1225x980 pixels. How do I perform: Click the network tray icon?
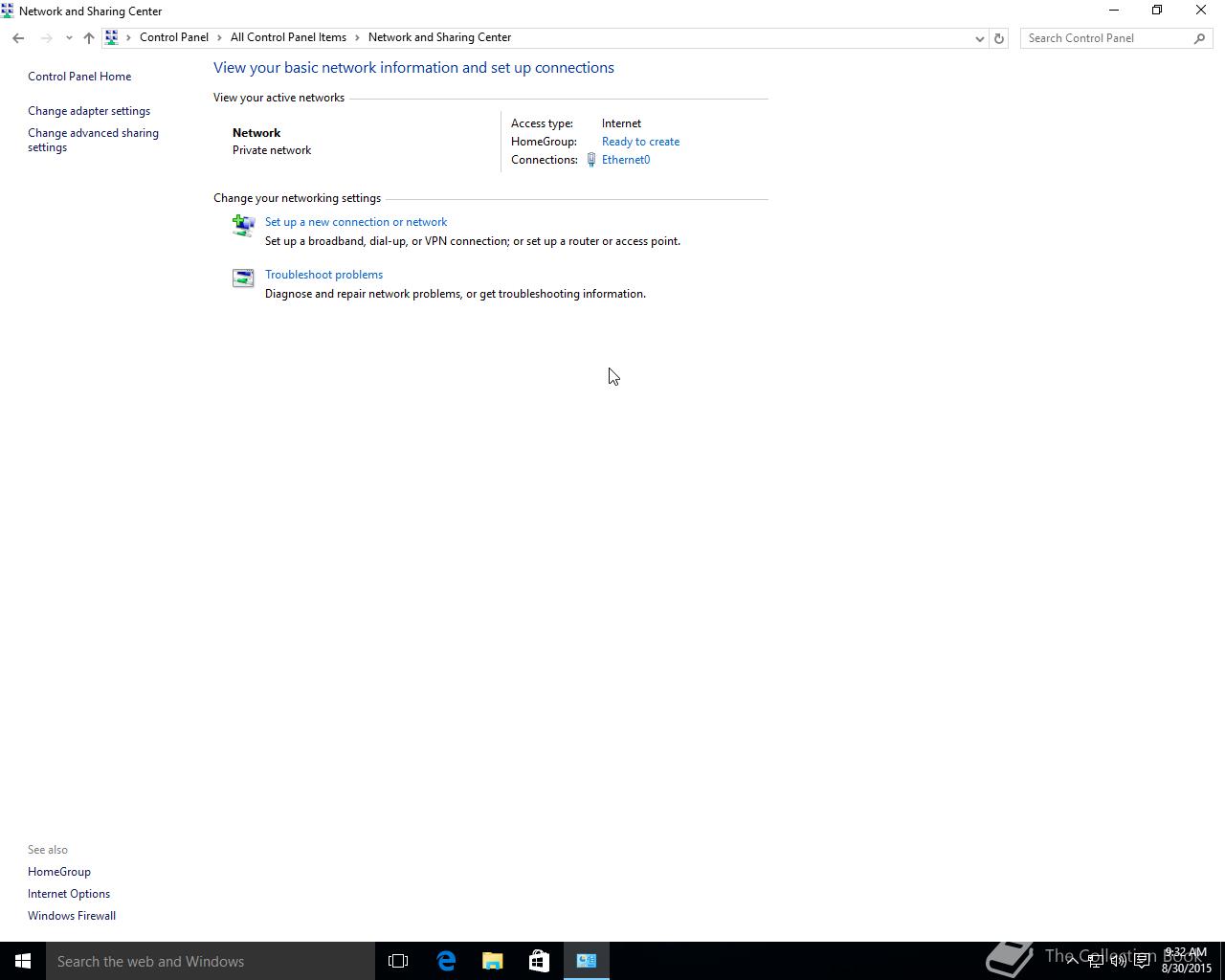[1096, 961]
